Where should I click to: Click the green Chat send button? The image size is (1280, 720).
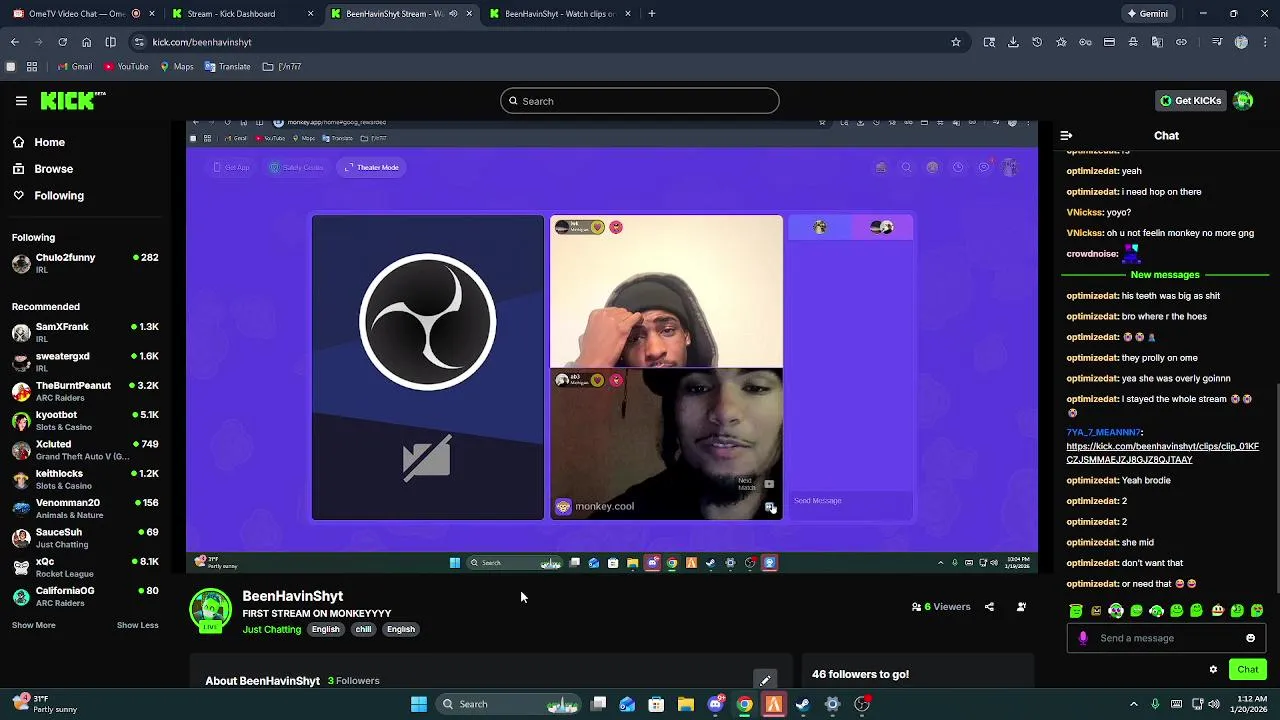point(1247,670)
